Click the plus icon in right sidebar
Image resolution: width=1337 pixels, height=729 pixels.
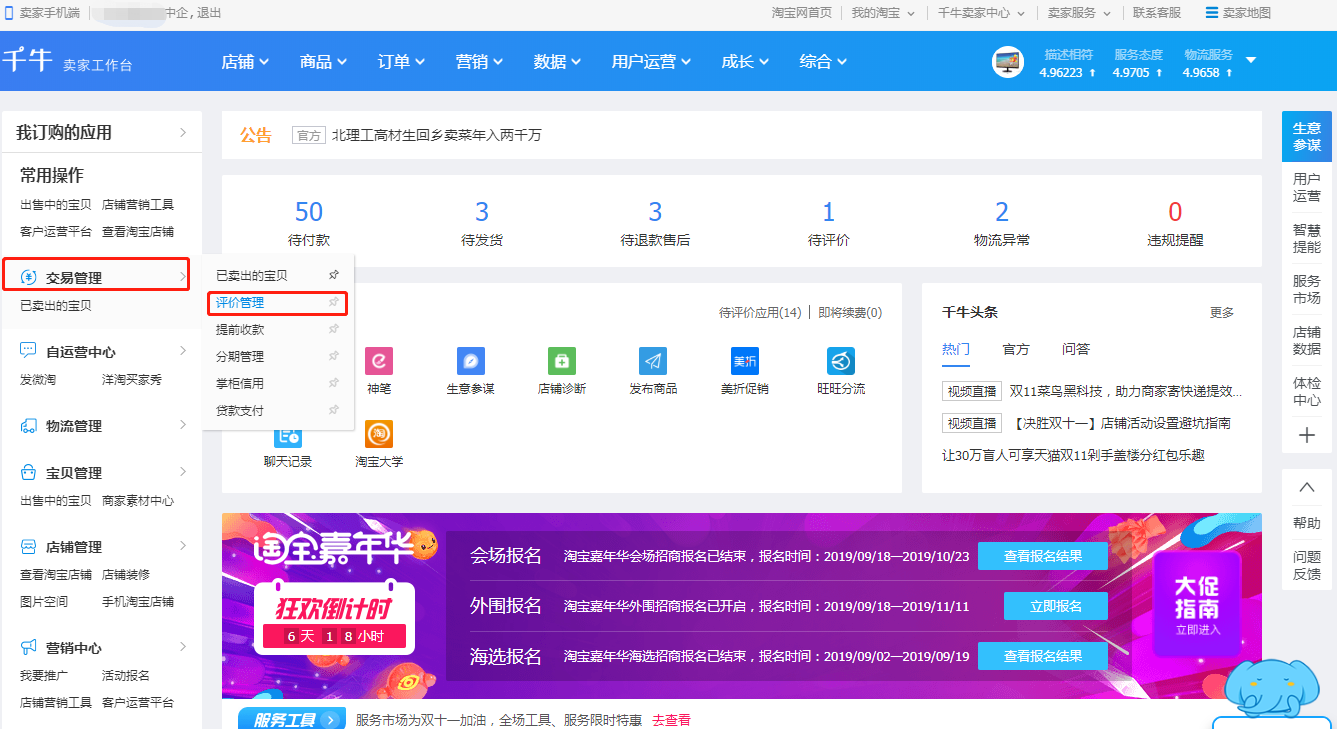[x=1306, y=435]
